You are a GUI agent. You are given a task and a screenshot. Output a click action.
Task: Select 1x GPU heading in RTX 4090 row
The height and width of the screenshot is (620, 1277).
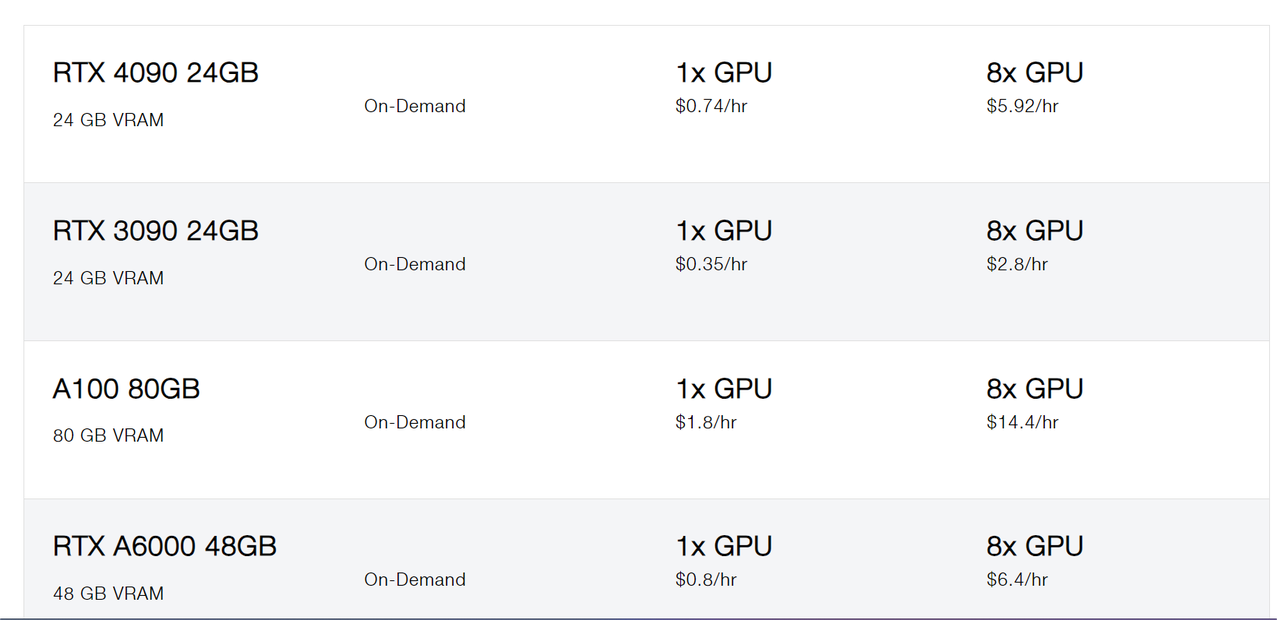[x=723, y=73]
